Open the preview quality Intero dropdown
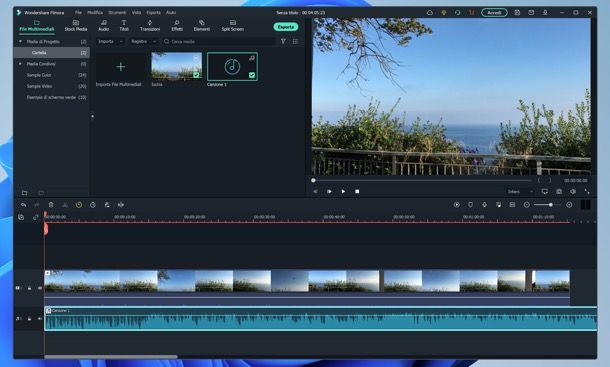The height and width of the screenshot is (367, 610). coord(520,191)
